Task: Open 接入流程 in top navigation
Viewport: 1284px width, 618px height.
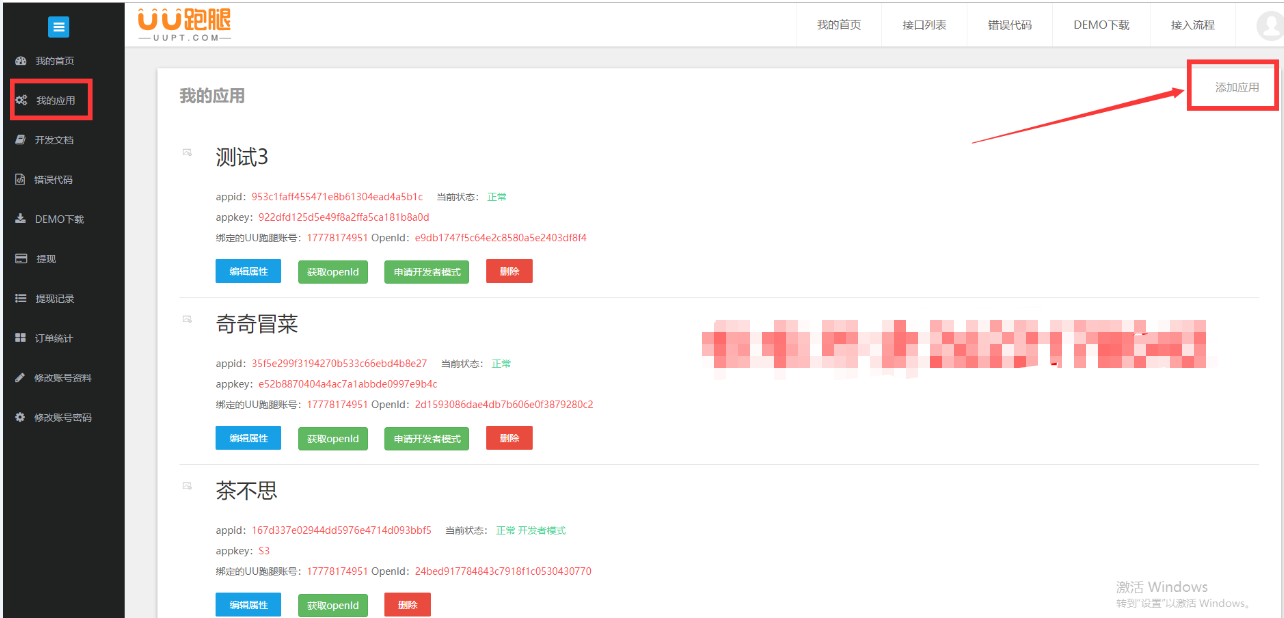Action: pyautogui.click(x=1193, y=25)
